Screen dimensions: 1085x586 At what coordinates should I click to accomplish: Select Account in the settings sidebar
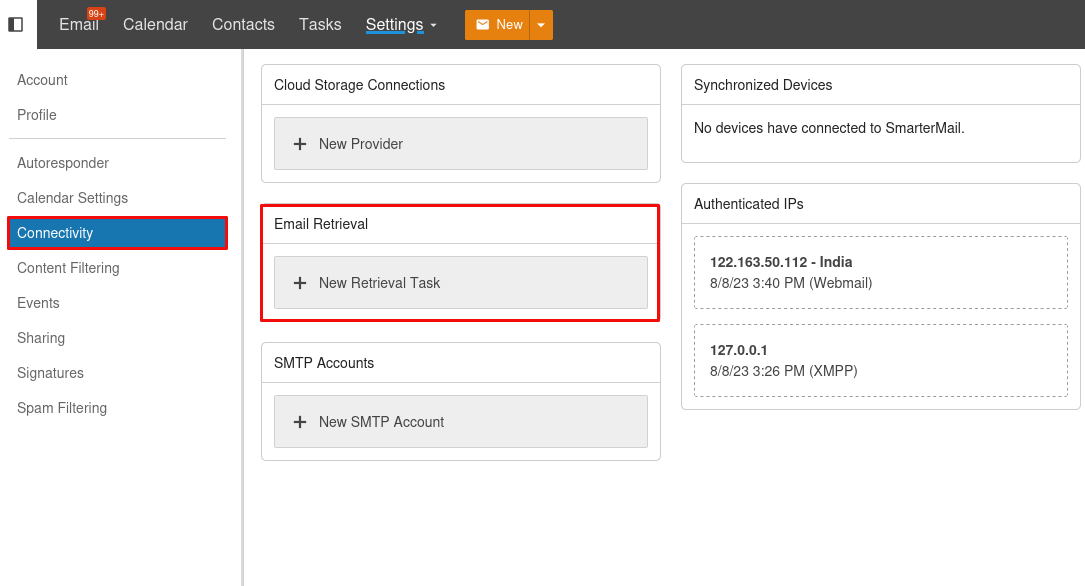(x=42, y=80)
